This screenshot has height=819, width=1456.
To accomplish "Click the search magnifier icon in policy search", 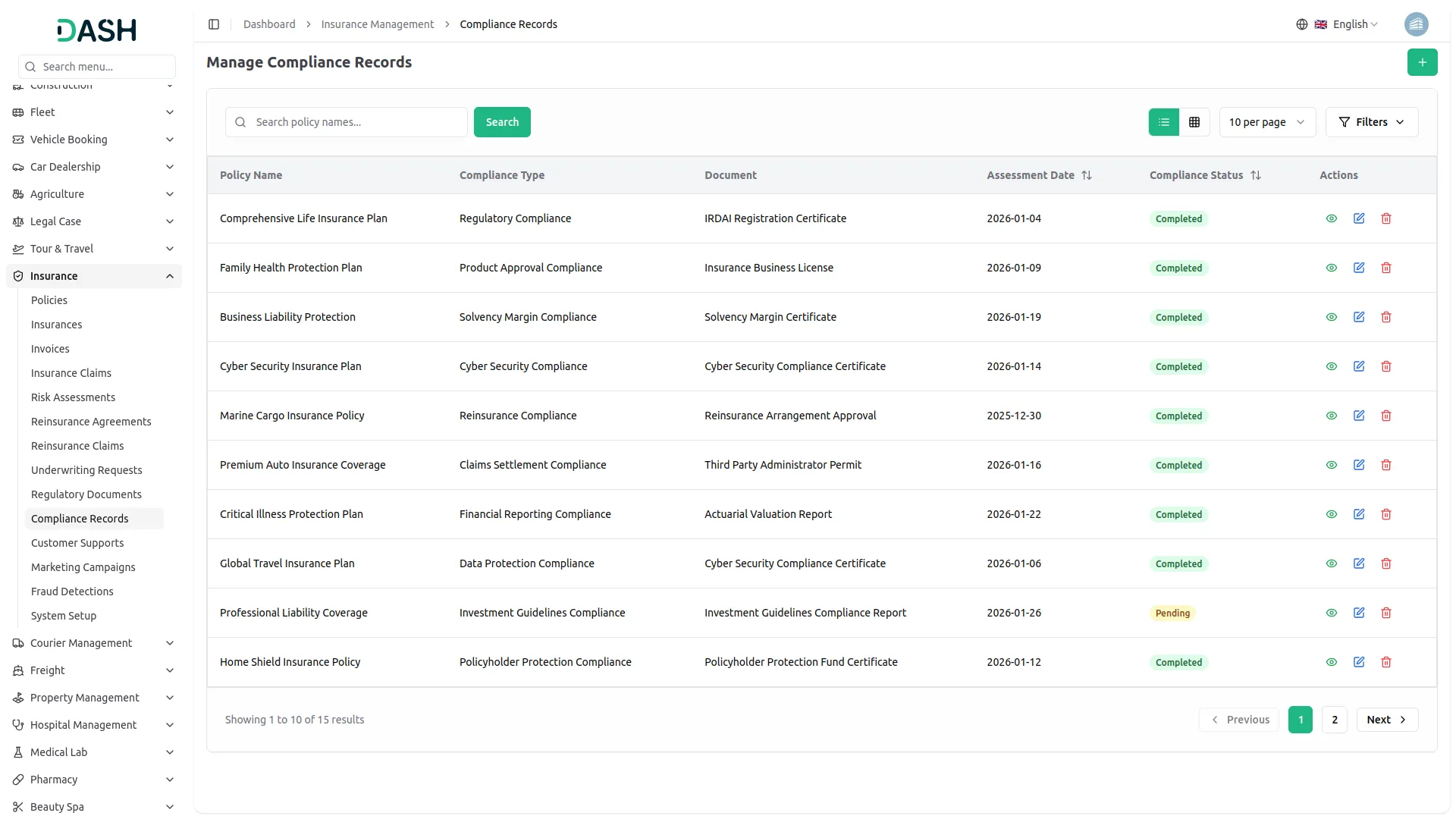I will point(240,121).
